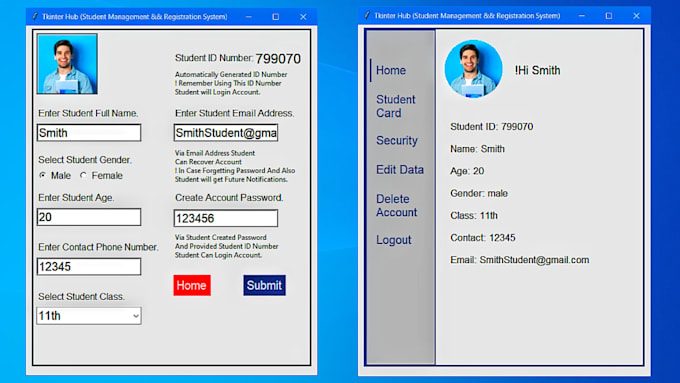Click Logout in the sidebar
This screenshot has width=680, height=383.
(393, 240)
